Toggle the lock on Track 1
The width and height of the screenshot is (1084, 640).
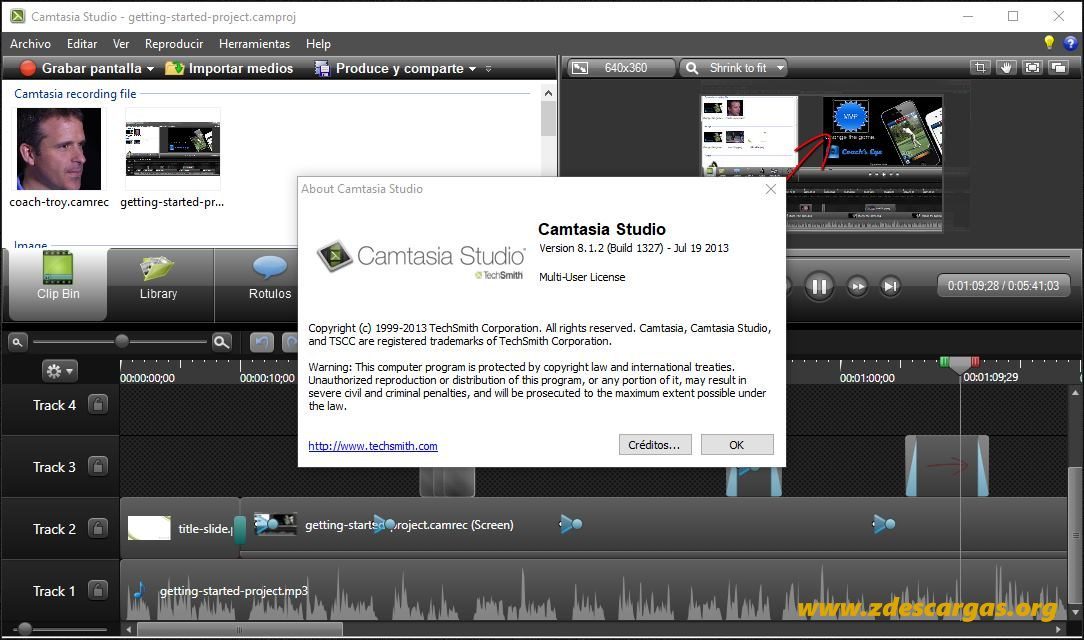(x=97, y=591)
